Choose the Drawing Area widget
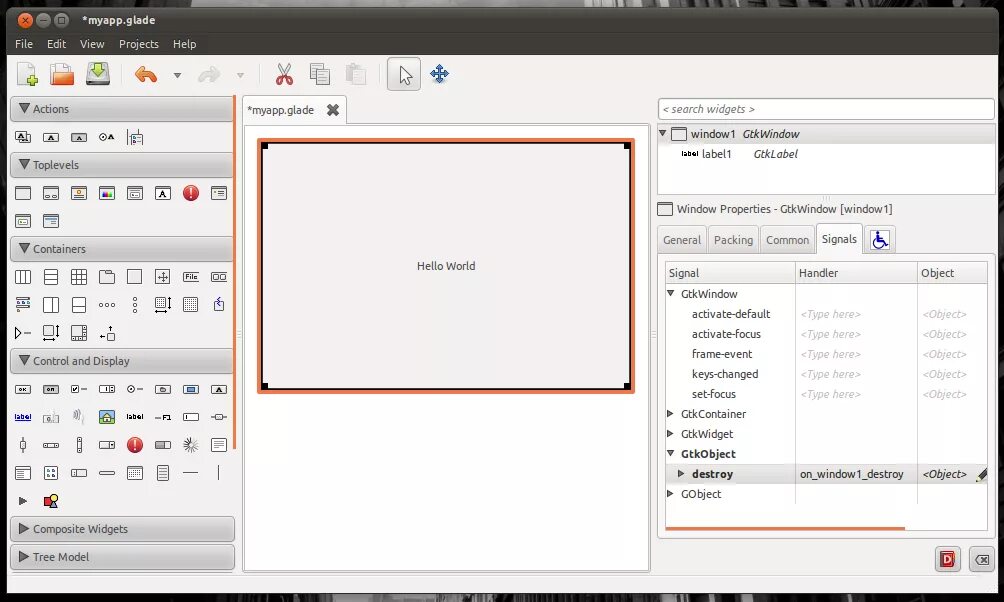This screenshot has width=1004, height=602. pos(51,501)
